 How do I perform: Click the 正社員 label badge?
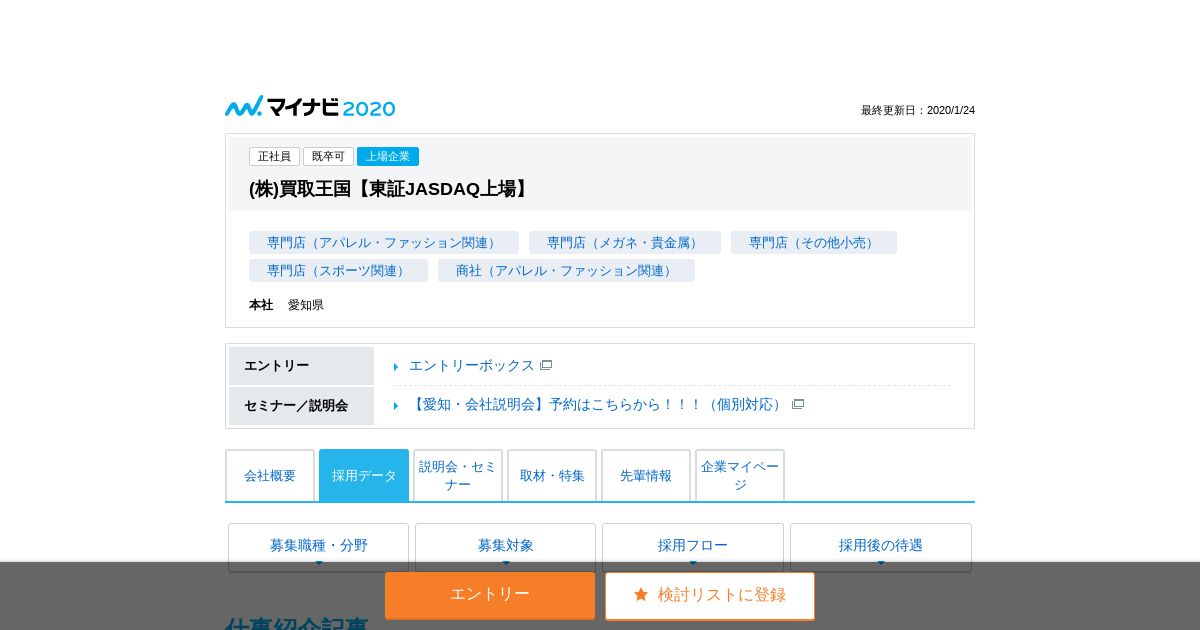[x=274, y=157]
